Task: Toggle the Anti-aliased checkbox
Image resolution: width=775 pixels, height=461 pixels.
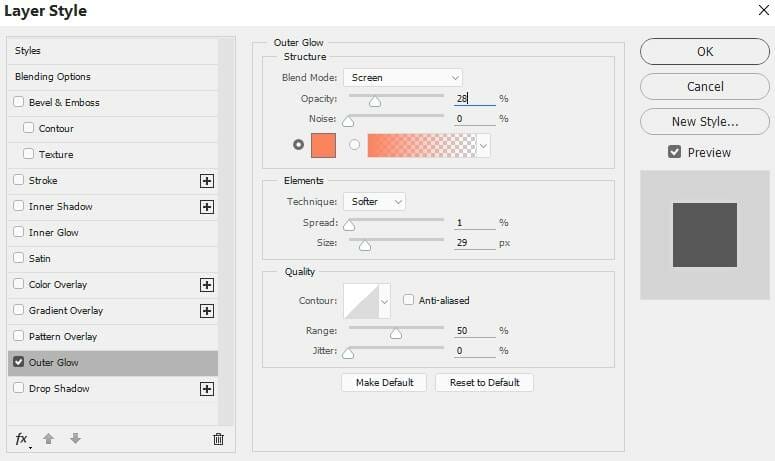Action: coord(408,299)
